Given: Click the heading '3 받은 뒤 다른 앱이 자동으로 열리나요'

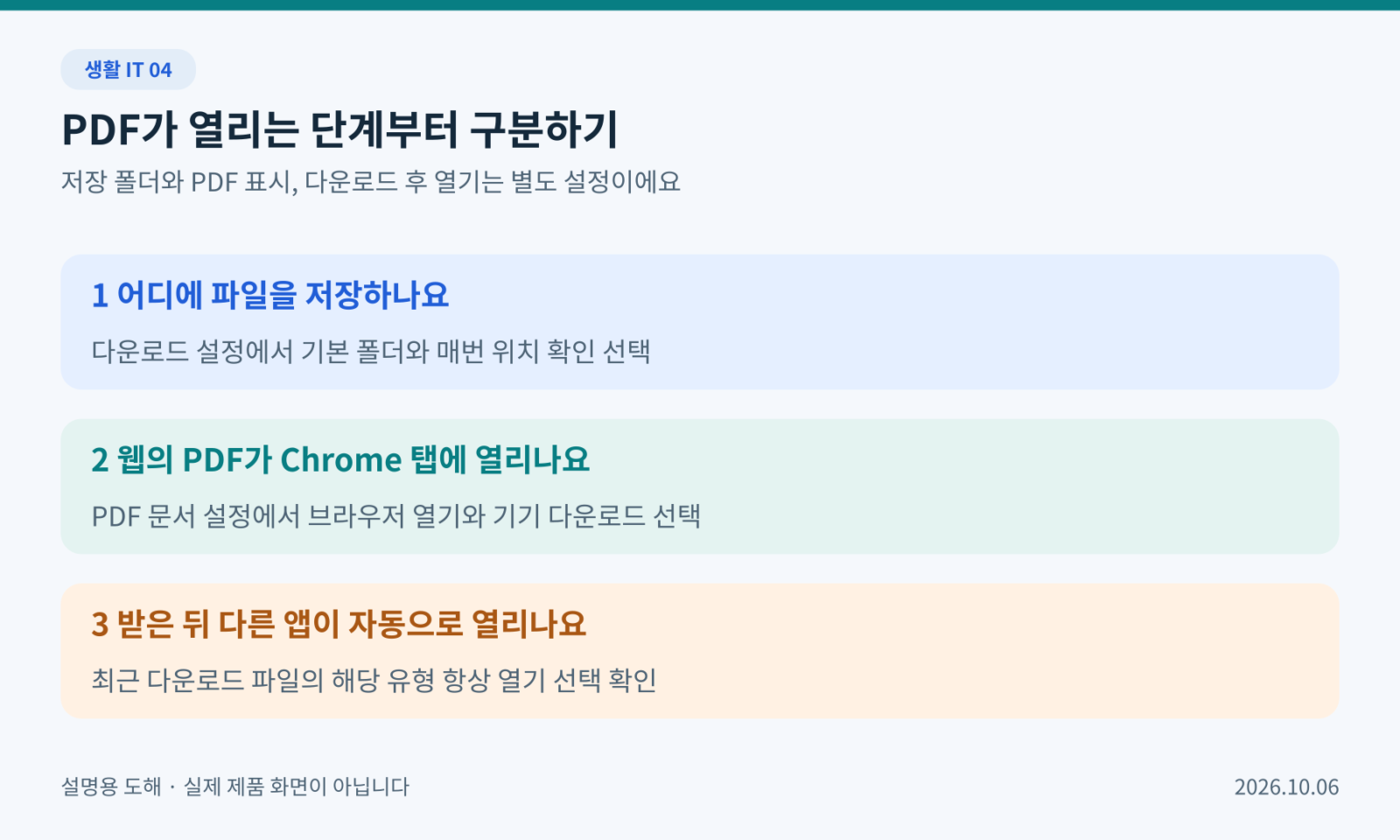Looking at the screenshot, I should 339,624.
